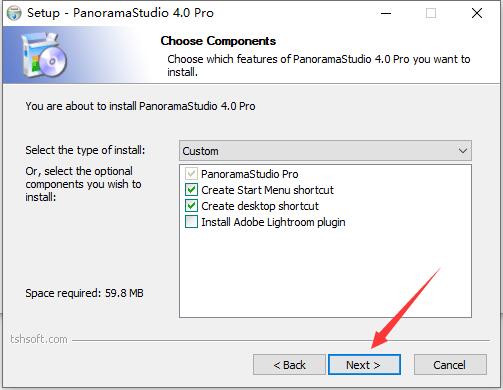The image size is (503, 390).
Task: Open the install type Custom dropdown
Action: coord(325,151)
